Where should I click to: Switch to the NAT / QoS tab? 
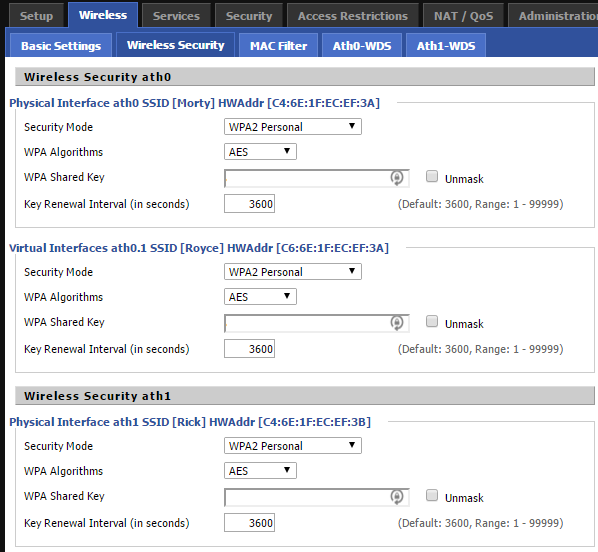pos(463,16)
